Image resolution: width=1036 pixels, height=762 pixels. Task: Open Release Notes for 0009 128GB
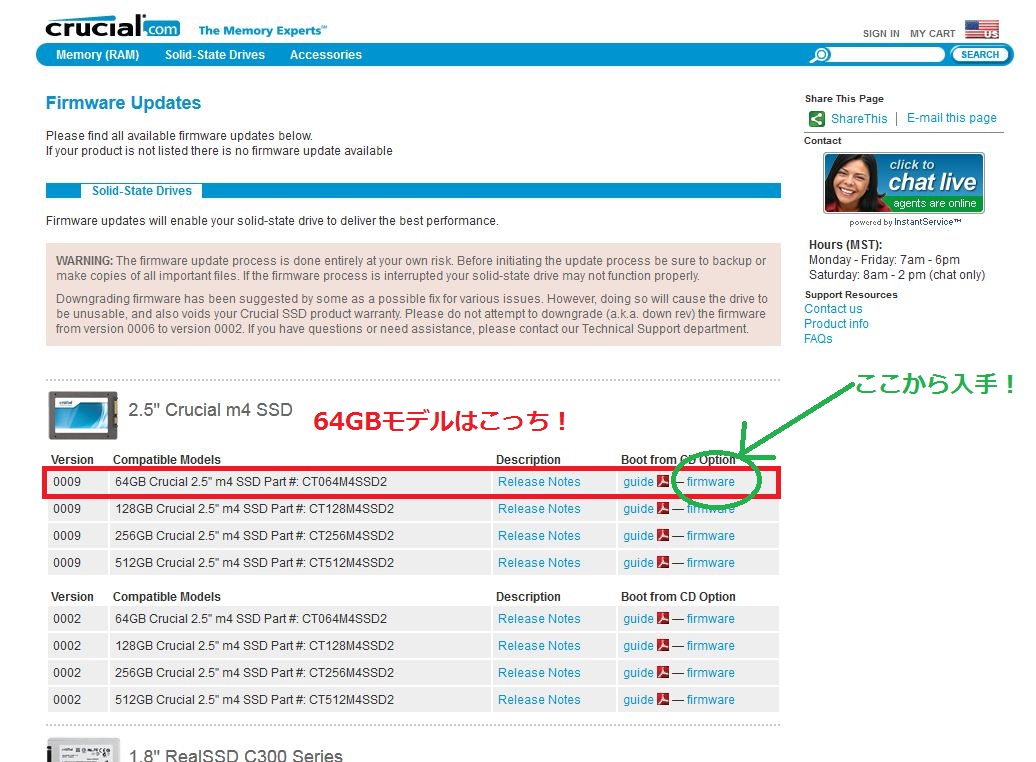tap(539, 509)
